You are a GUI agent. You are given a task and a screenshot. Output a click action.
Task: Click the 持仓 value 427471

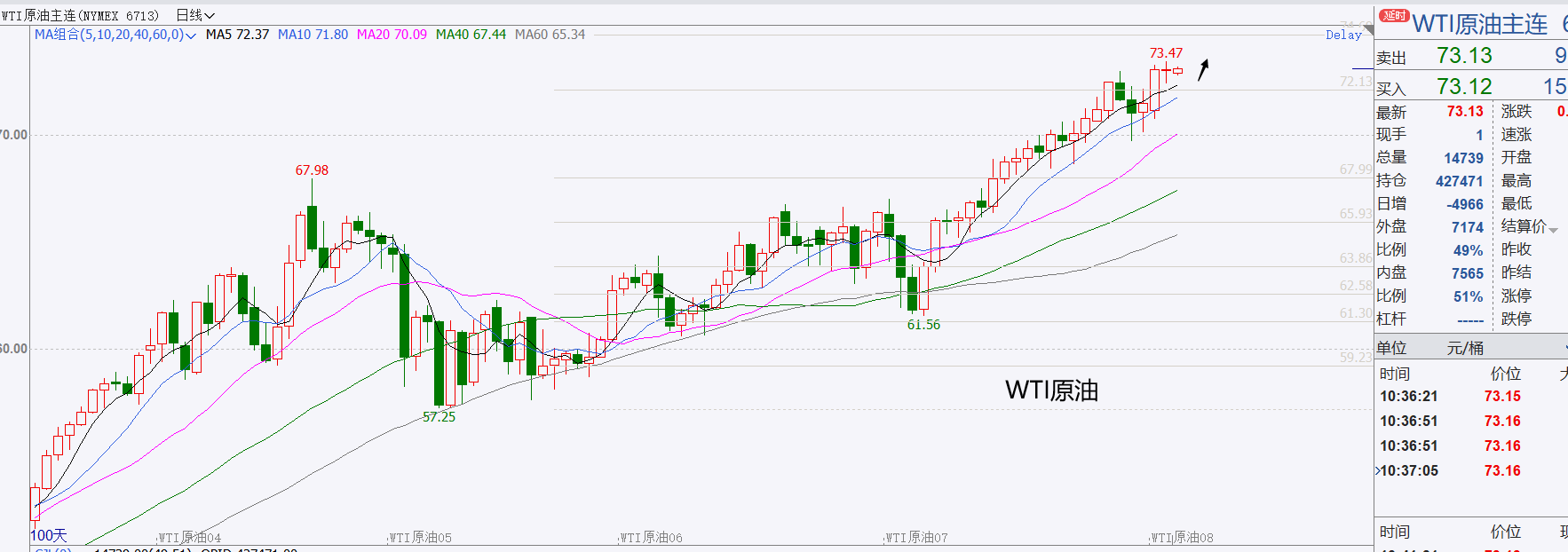pyautogui.click(x=1460, y=181)
